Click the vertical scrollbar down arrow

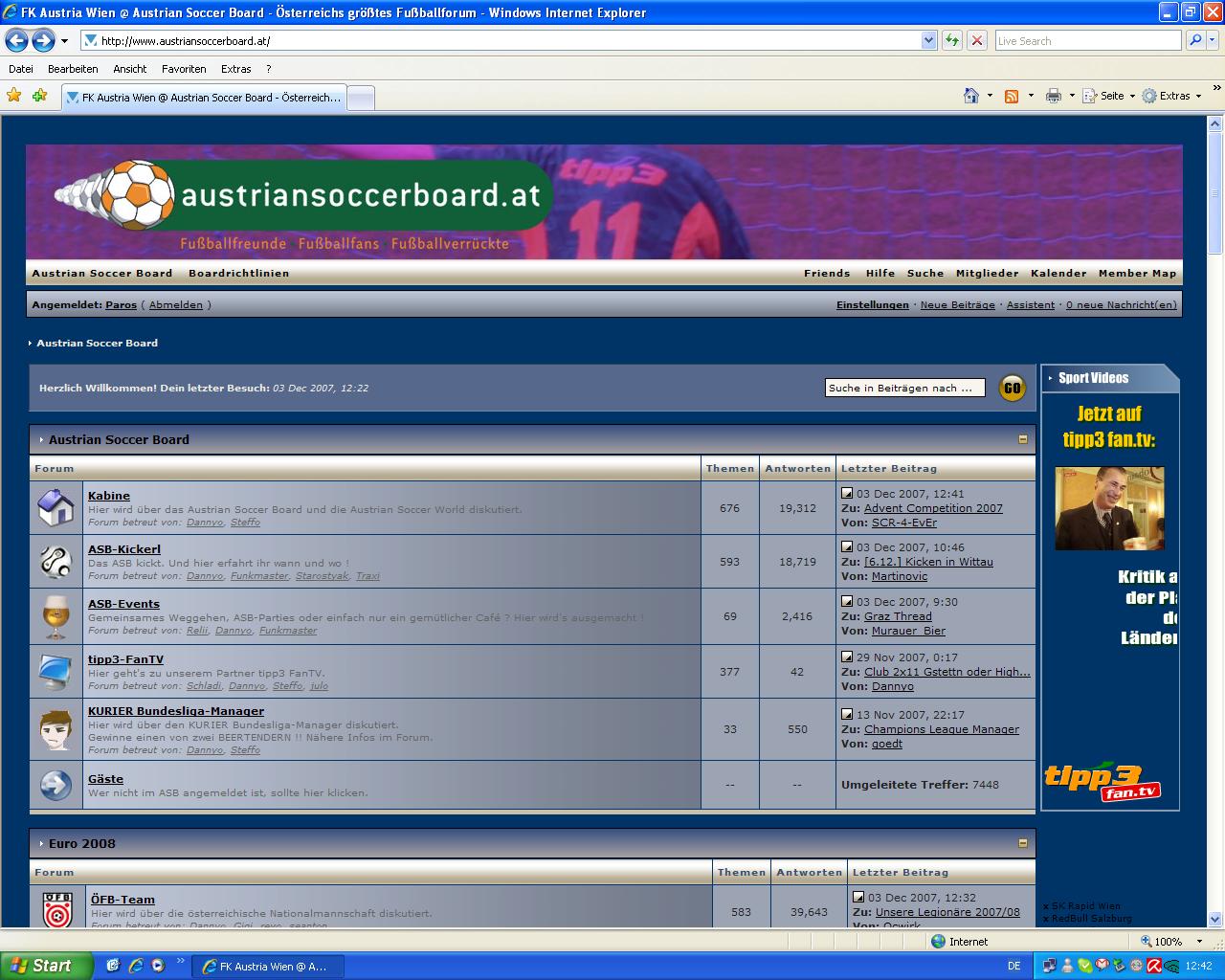[x=1215, y=919]
